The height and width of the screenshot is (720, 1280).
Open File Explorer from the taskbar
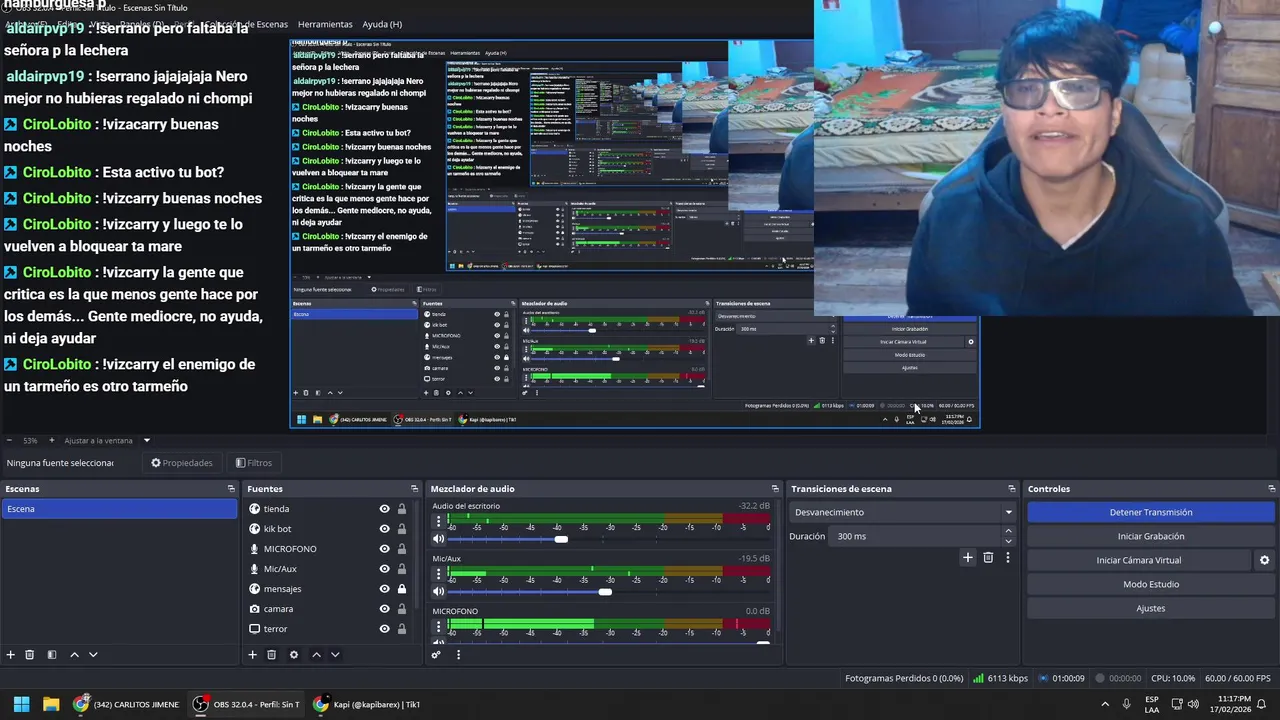[51, 704]
